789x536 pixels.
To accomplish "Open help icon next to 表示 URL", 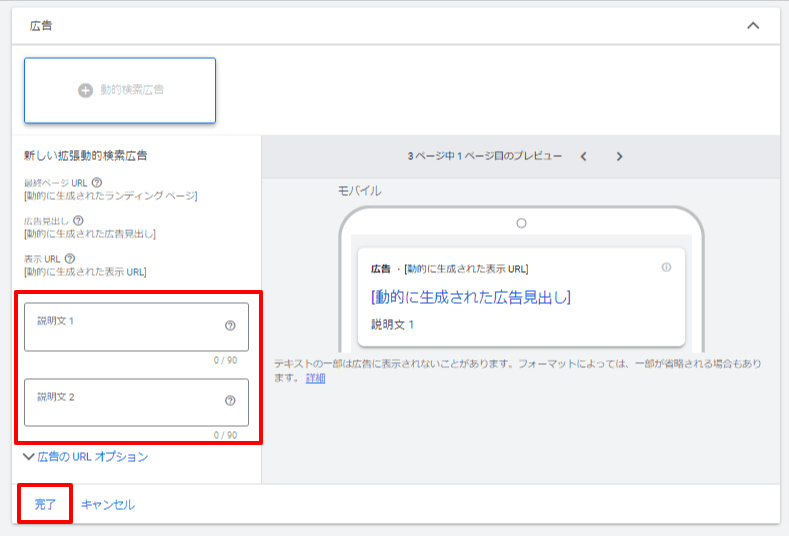I will coord(70,259).
